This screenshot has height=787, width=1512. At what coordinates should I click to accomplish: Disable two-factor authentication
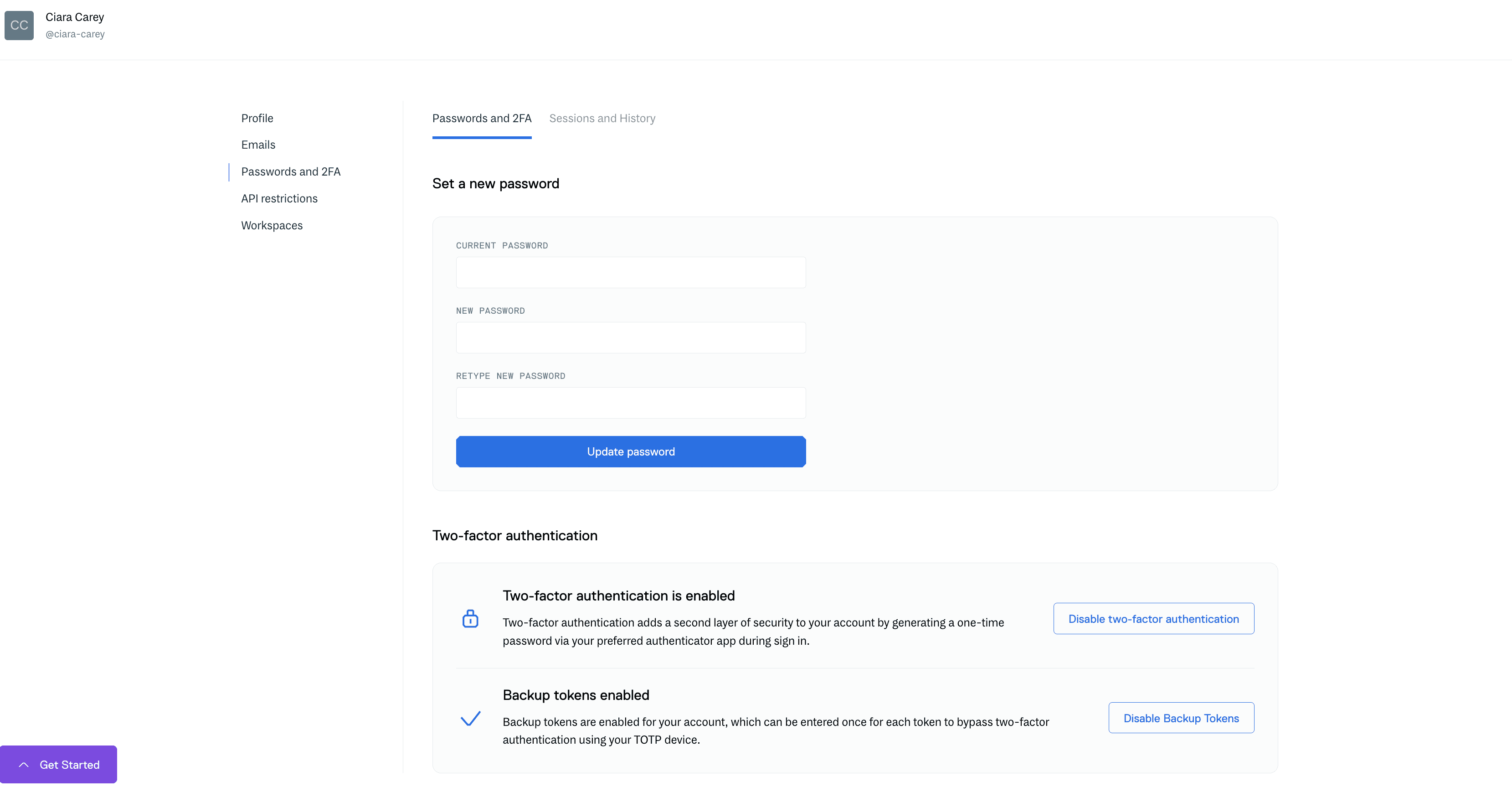pyautogui.click(x=1153, y=618)
